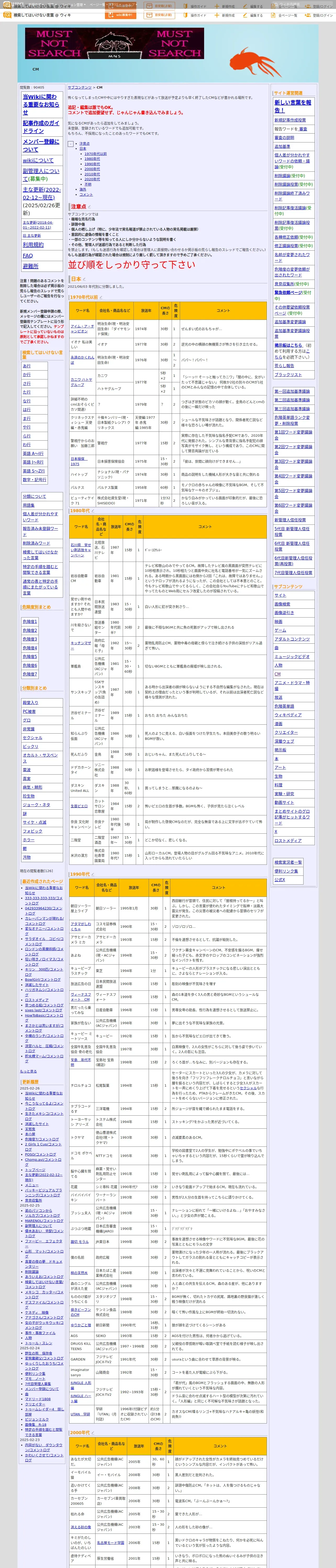Open 用語集 sidebar link
This screenshot has width=336, height=1568.
(29, 505)
